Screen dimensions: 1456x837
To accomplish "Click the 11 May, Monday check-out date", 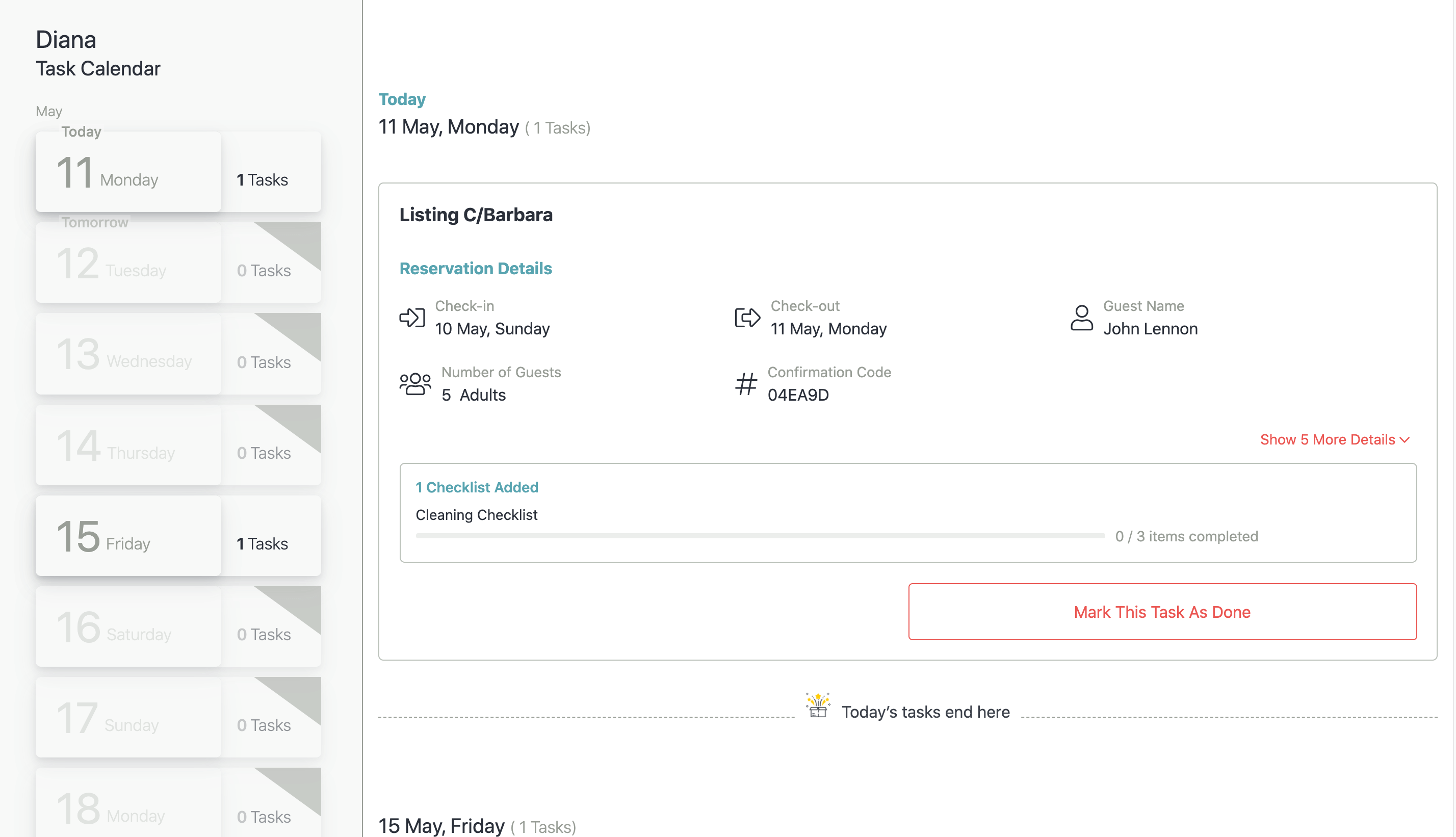I will coord(828,329).
